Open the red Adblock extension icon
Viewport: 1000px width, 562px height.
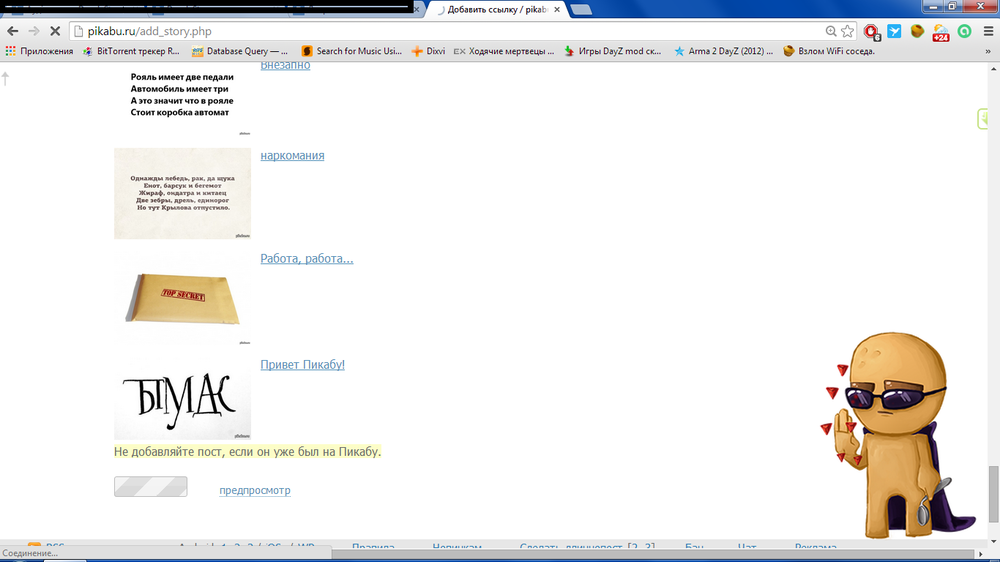pos(872,31)
